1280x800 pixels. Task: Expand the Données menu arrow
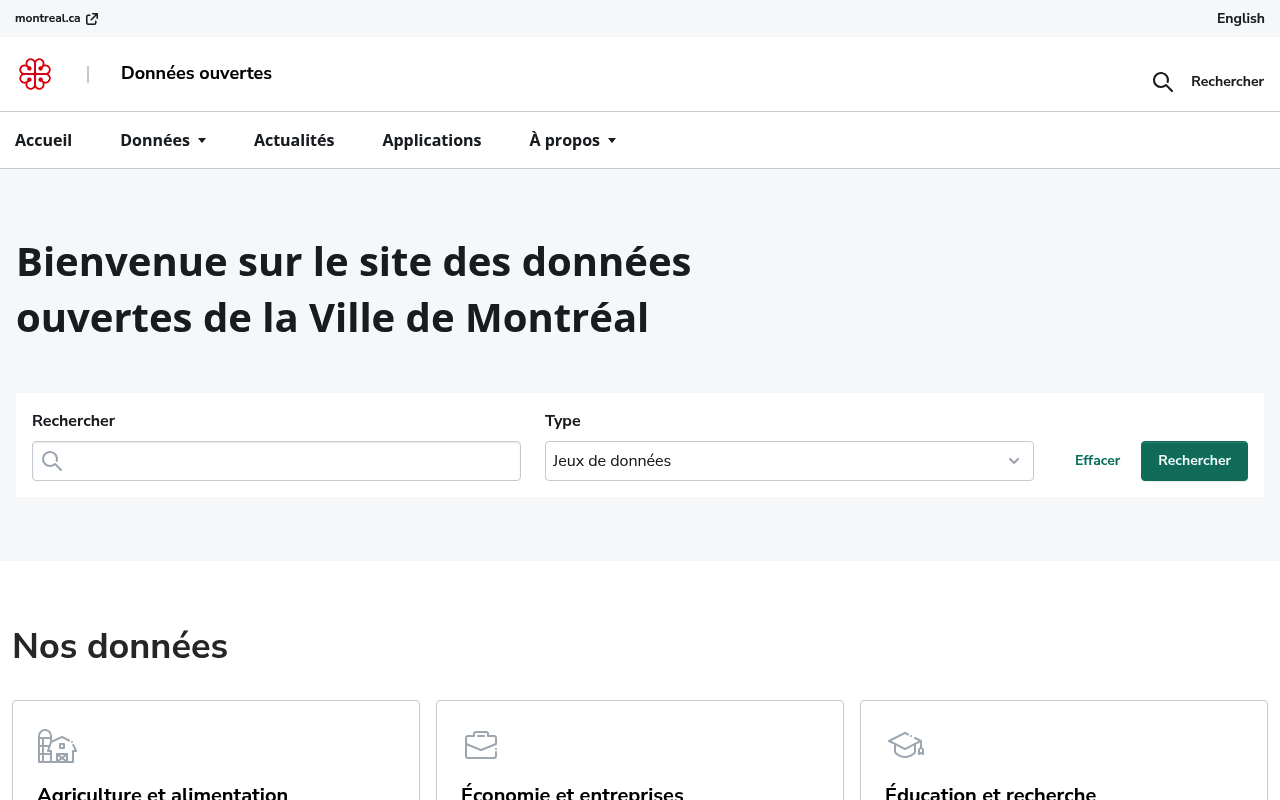tap(202, 141)
